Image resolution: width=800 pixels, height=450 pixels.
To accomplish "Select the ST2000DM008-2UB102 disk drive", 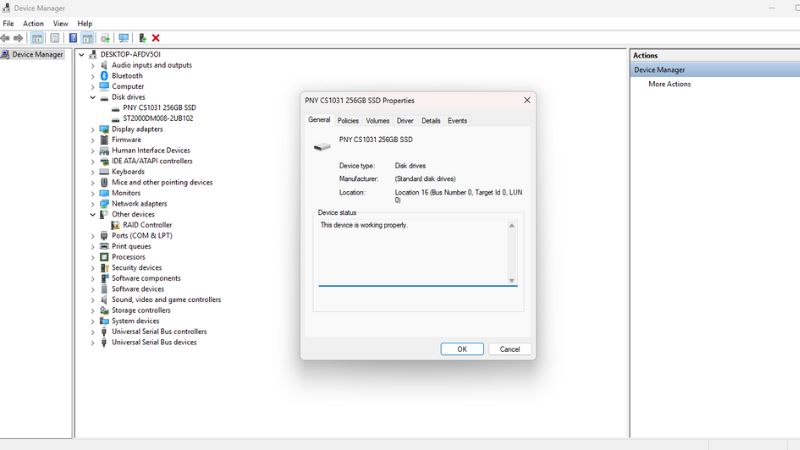I will pyautogui.click(x=158, y=118).
